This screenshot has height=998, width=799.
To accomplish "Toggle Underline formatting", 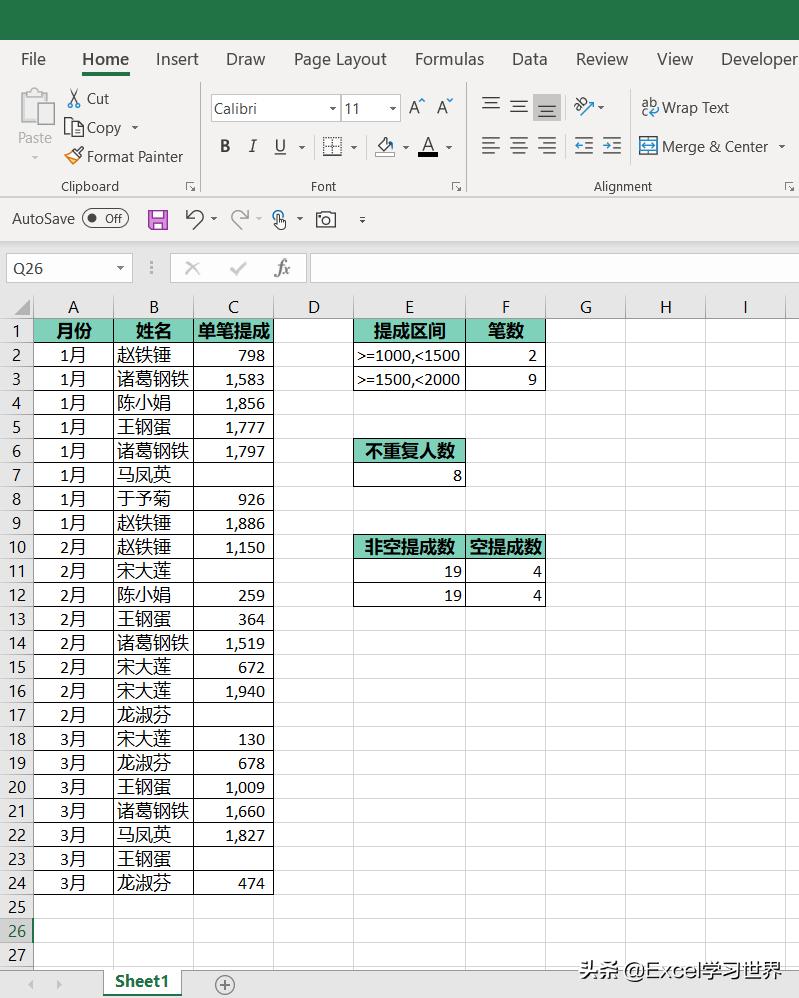I will [x=280, y=146].
